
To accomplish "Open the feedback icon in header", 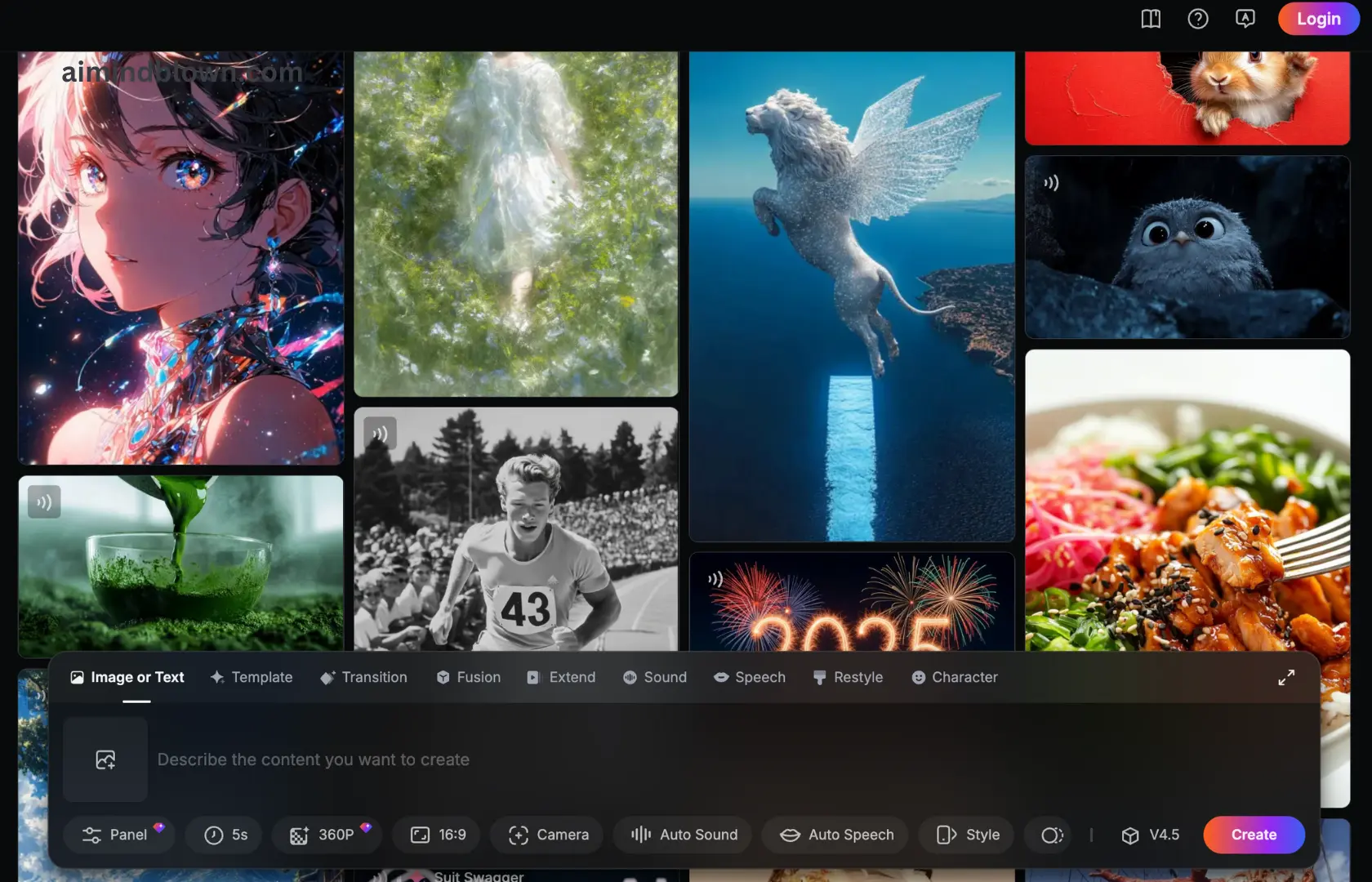I will point(1245,19).
